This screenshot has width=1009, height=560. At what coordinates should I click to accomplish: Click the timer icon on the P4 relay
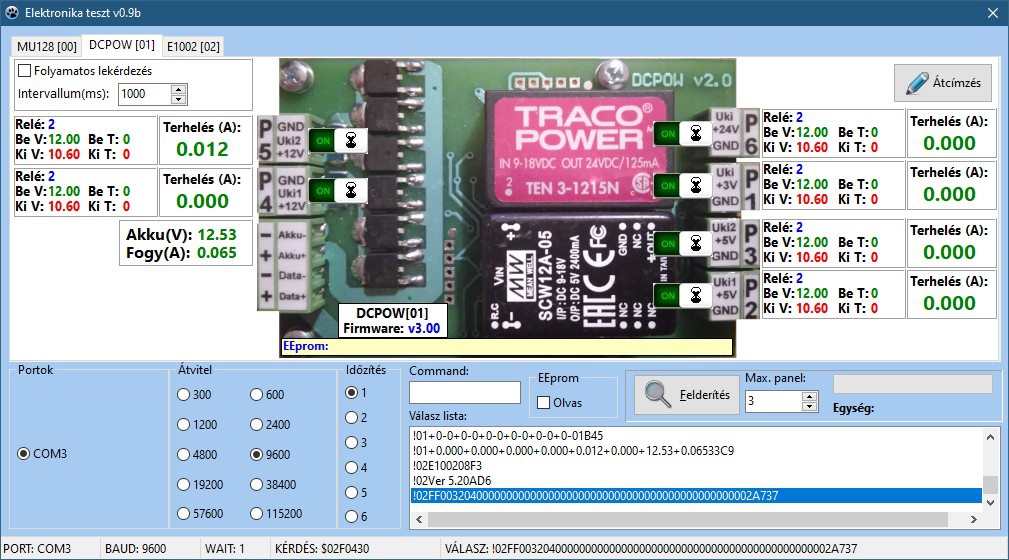pyautogui.click(x=351, y=190)
